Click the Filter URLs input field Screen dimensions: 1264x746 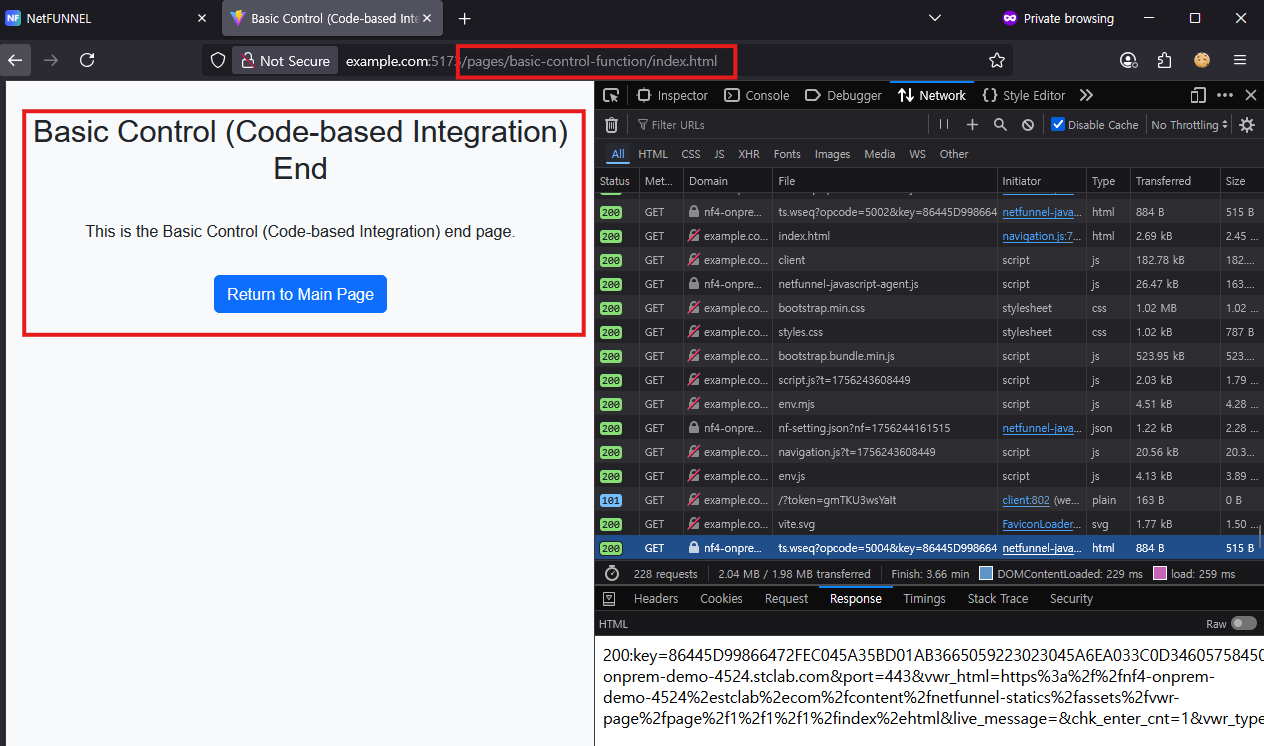click(780, 125)
